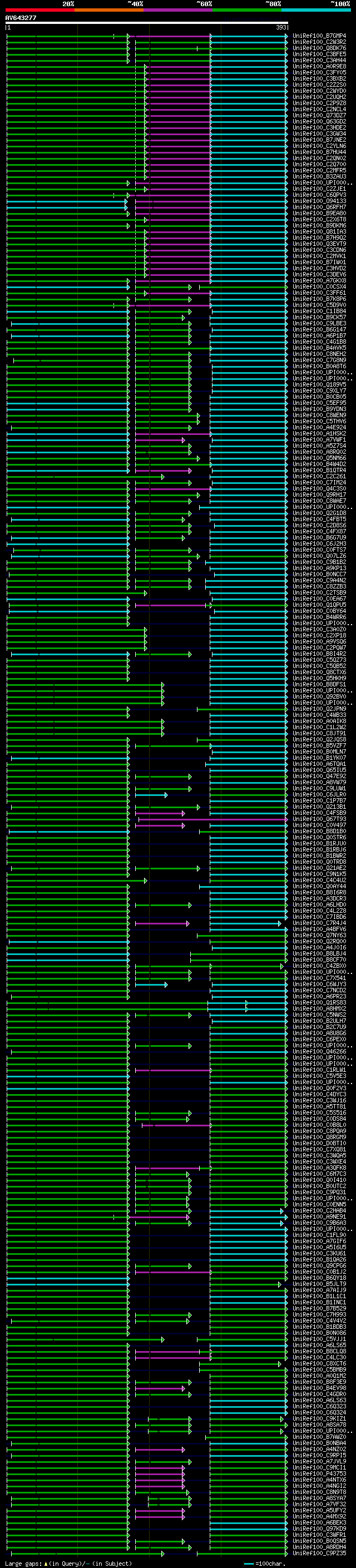Select hit label UniRef100_C5THV6
The image size is (356, 1568).
coord(319,421)
